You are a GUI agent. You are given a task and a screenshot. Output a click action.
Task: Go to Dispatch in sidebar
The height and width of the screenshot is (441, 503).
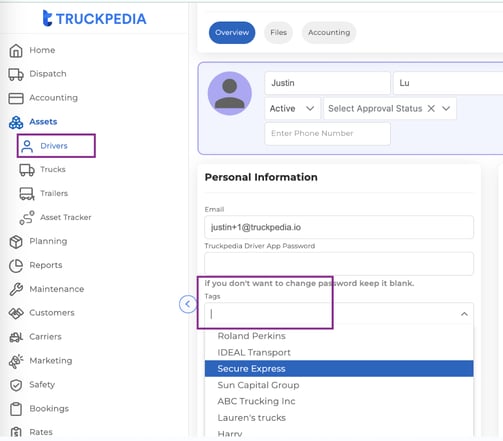48,74
